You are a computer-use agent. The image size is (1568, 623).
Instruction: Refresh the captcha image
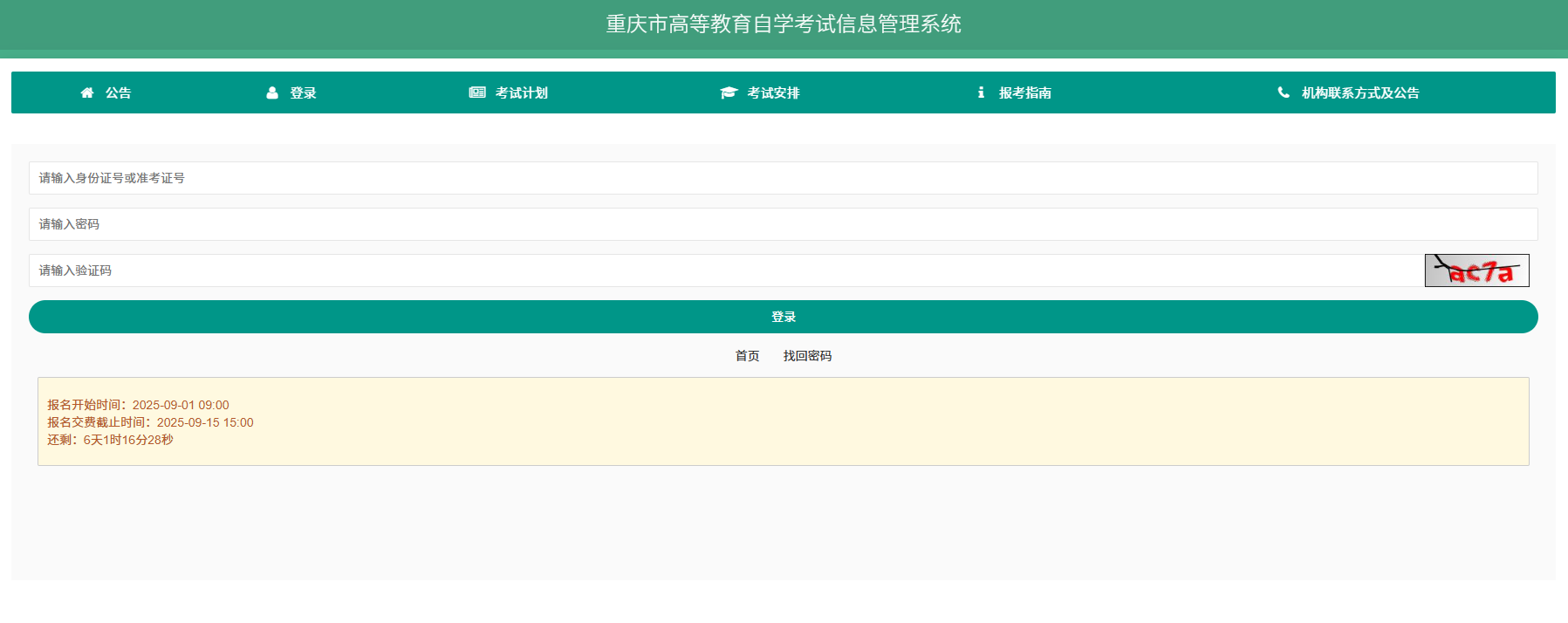1477,270
